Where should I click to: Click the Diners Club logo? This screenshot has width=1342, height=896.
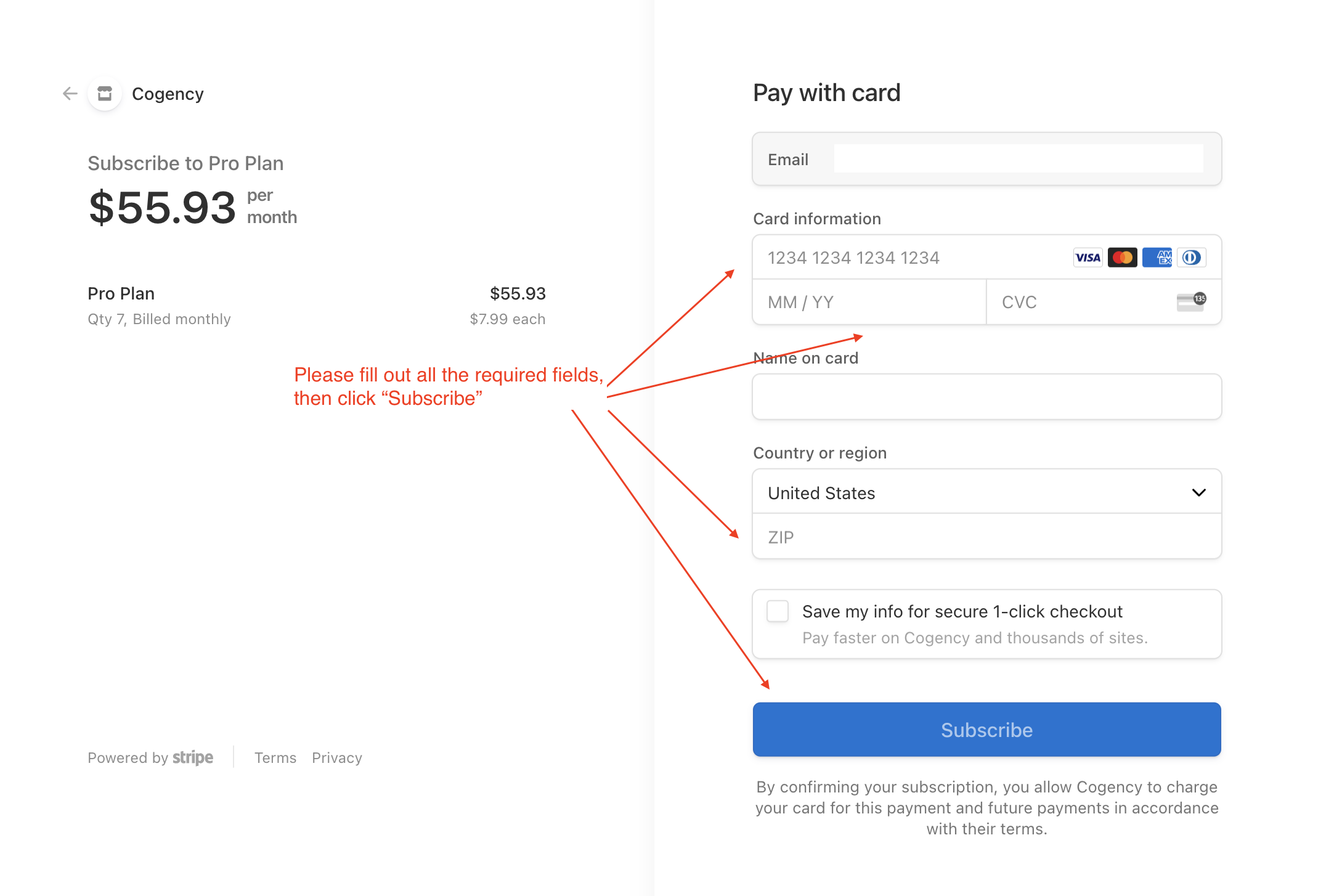[x=1191, y=258]
